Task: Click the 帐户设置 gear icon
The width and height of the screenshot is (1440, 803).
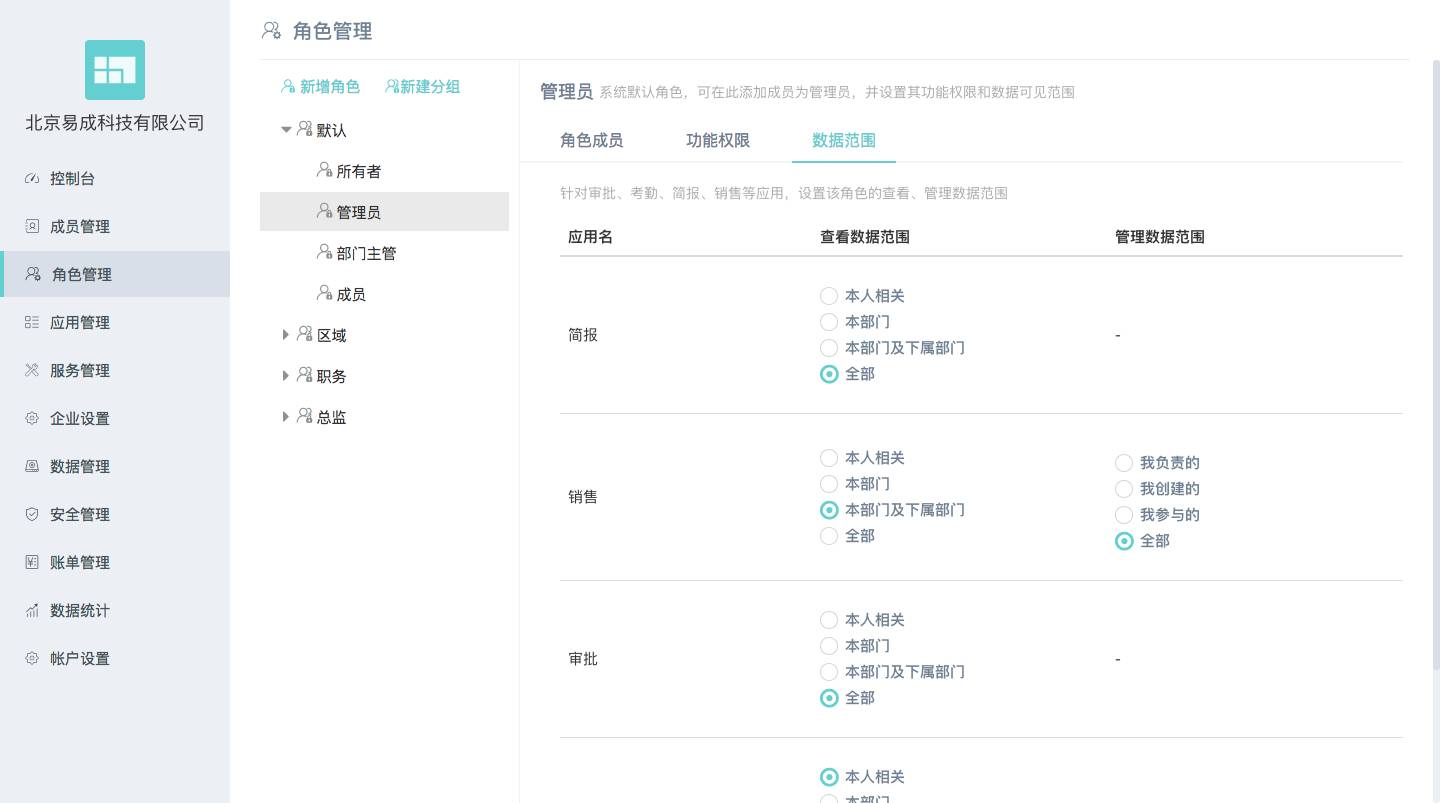Action: tap(32, 659)
